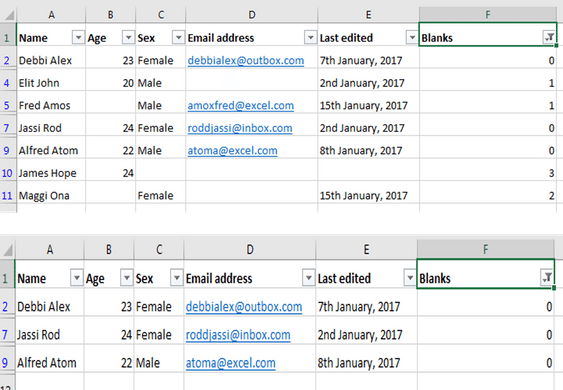563x390 pixels.
Task: Open atoma@excel.com link in bottom table
Action: tap(231, 363)
